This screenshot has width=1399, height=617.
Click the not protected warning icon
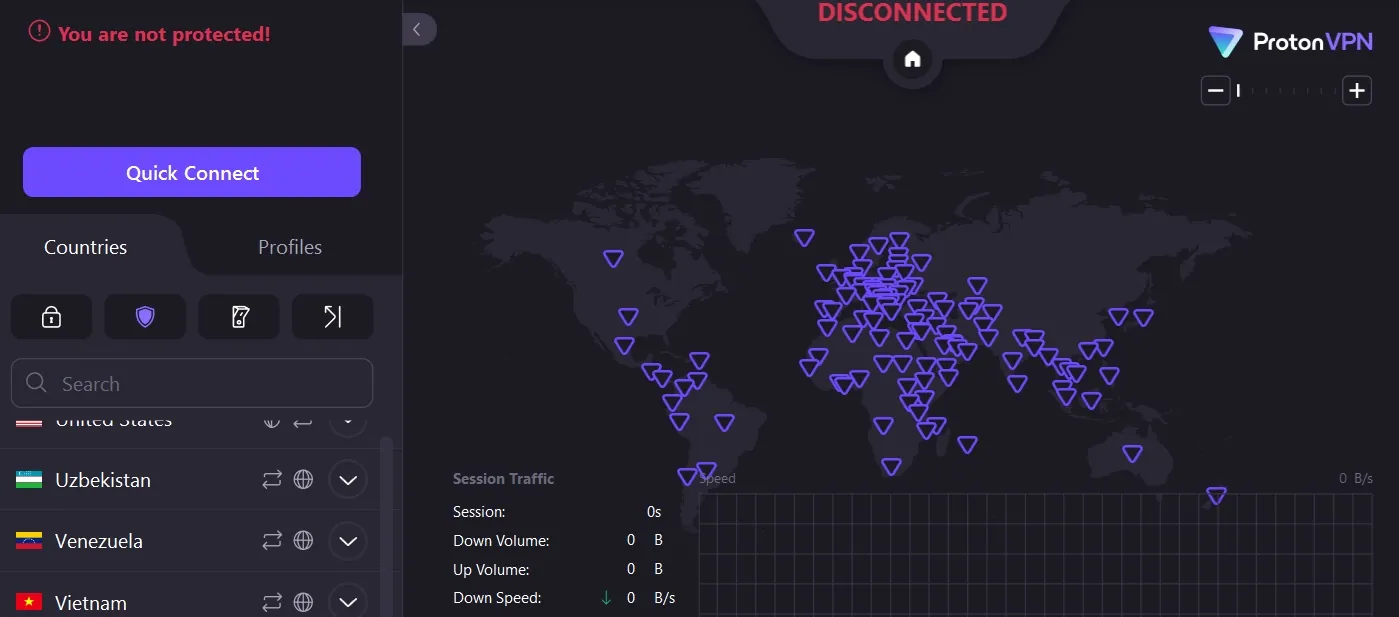coord(39,32)
